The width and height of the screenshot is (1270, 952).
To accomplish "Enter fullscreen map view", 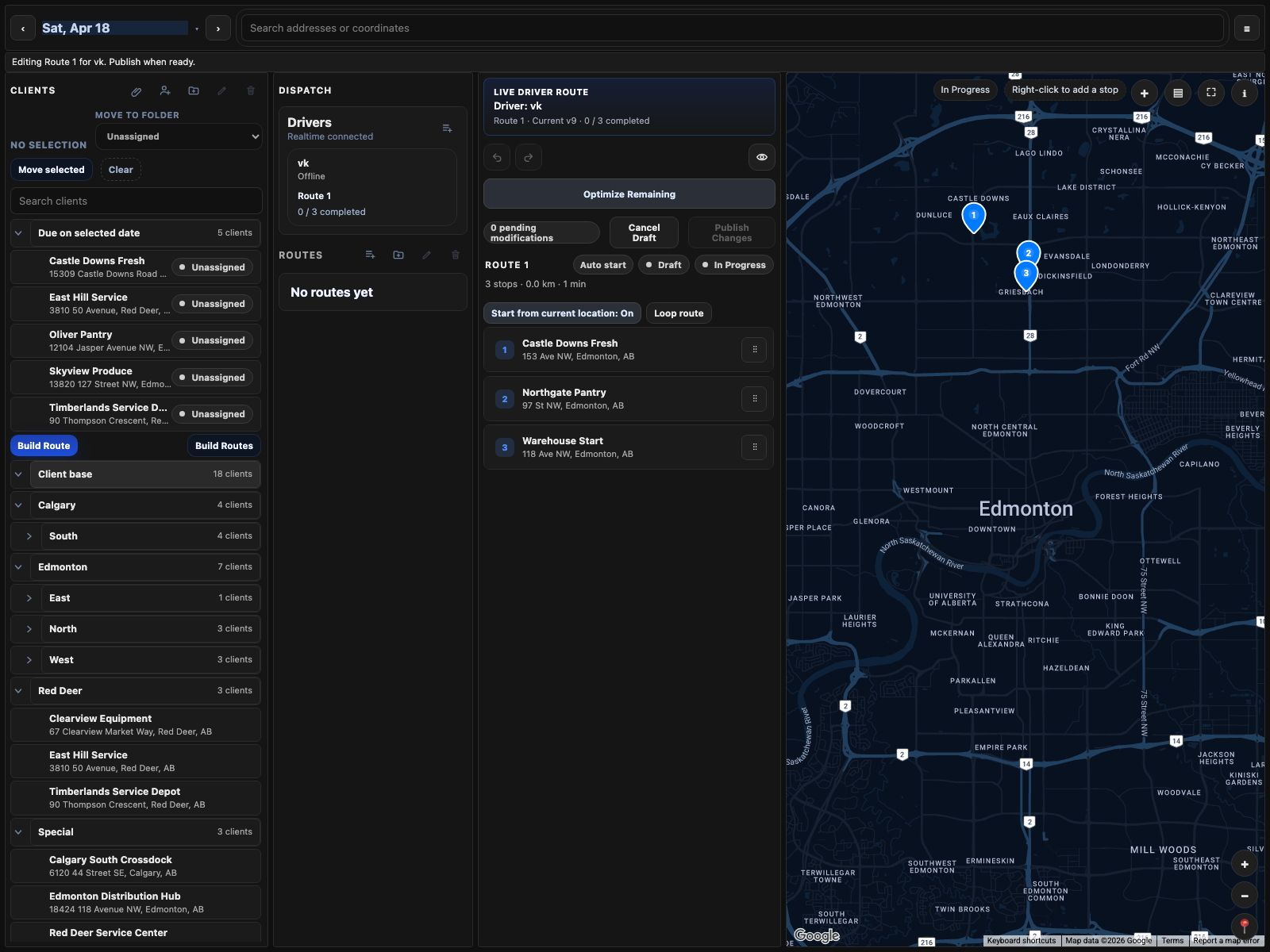I will (1211, 93).
